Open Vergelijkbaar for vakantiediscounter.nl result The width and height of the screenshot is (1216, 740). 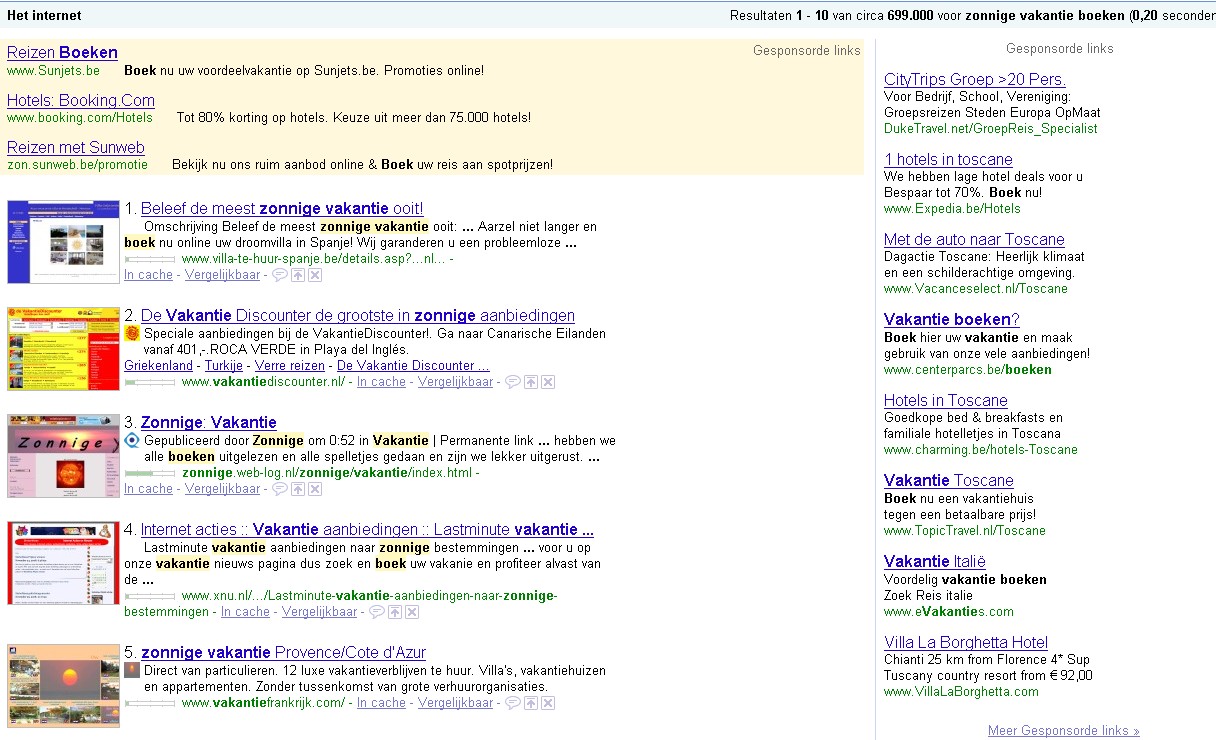tap(455, 382)
